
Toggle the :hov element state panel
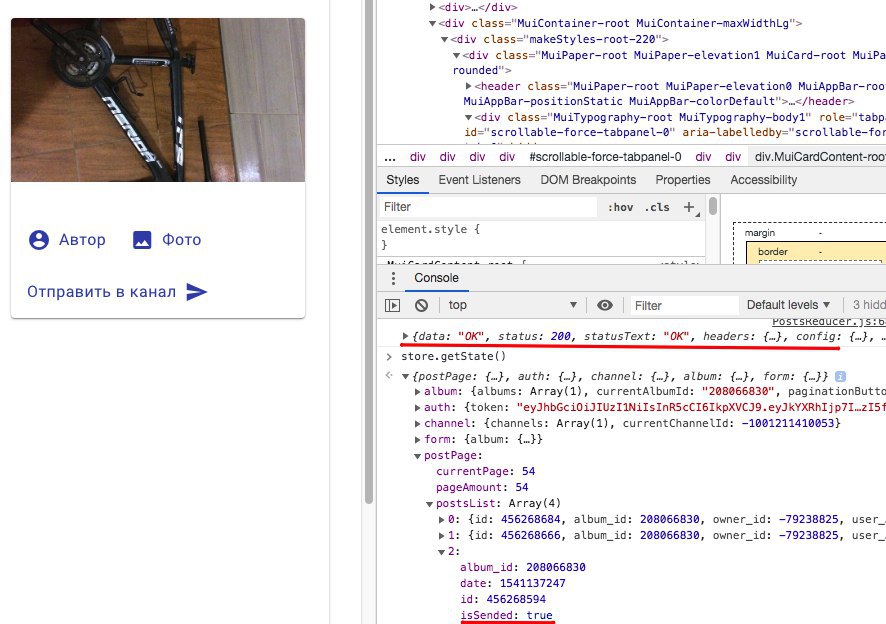[620, 207]
